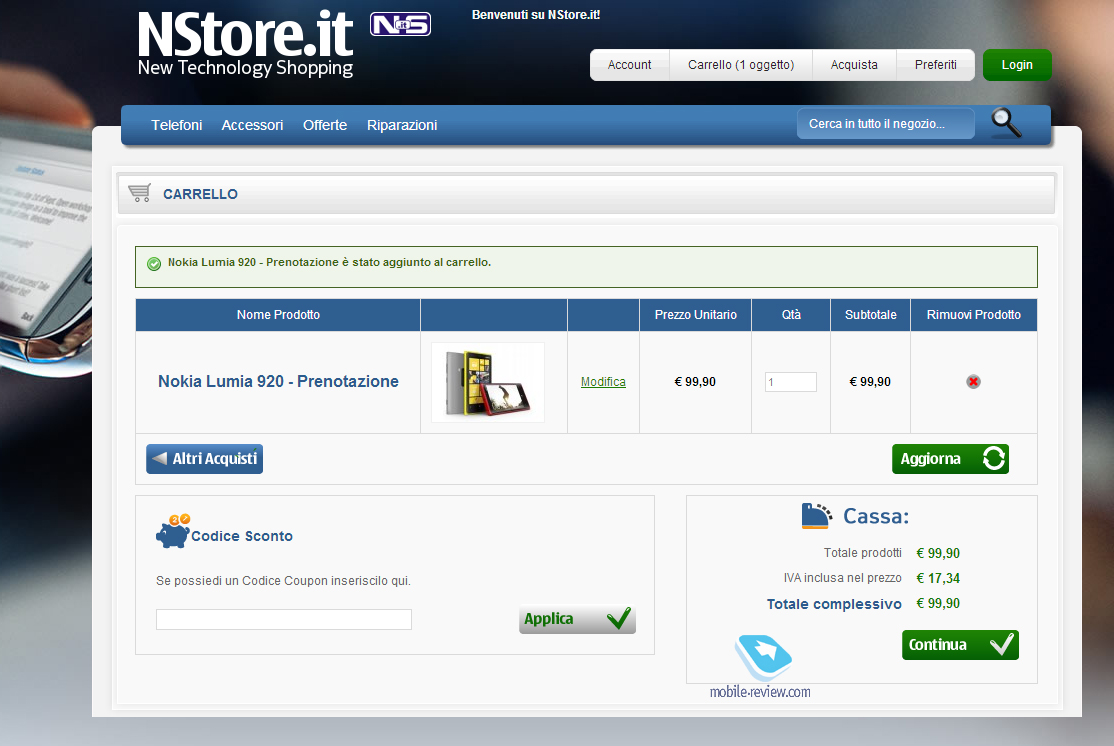
Task: Click the shopping cart icon beside CARRELLO
Action: (139, 193)
